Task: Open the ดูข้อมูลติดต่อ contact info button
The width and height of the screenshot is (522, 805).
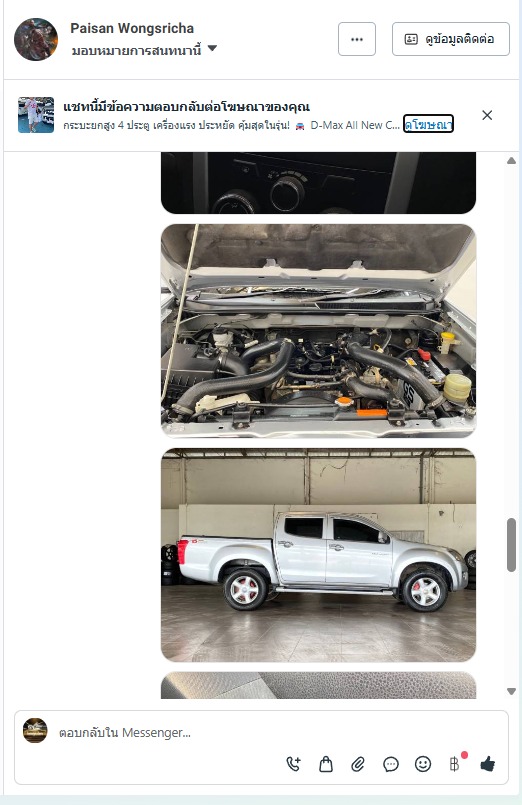Action: [451, 39]
